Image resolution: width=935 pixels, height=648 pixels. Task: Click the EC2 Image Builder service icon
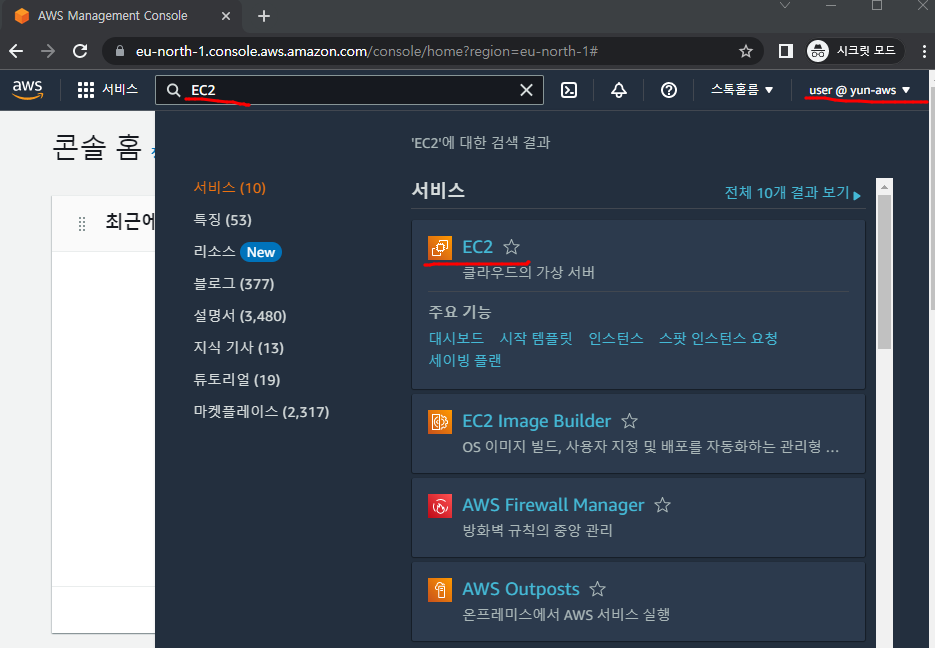coord(439,421)
